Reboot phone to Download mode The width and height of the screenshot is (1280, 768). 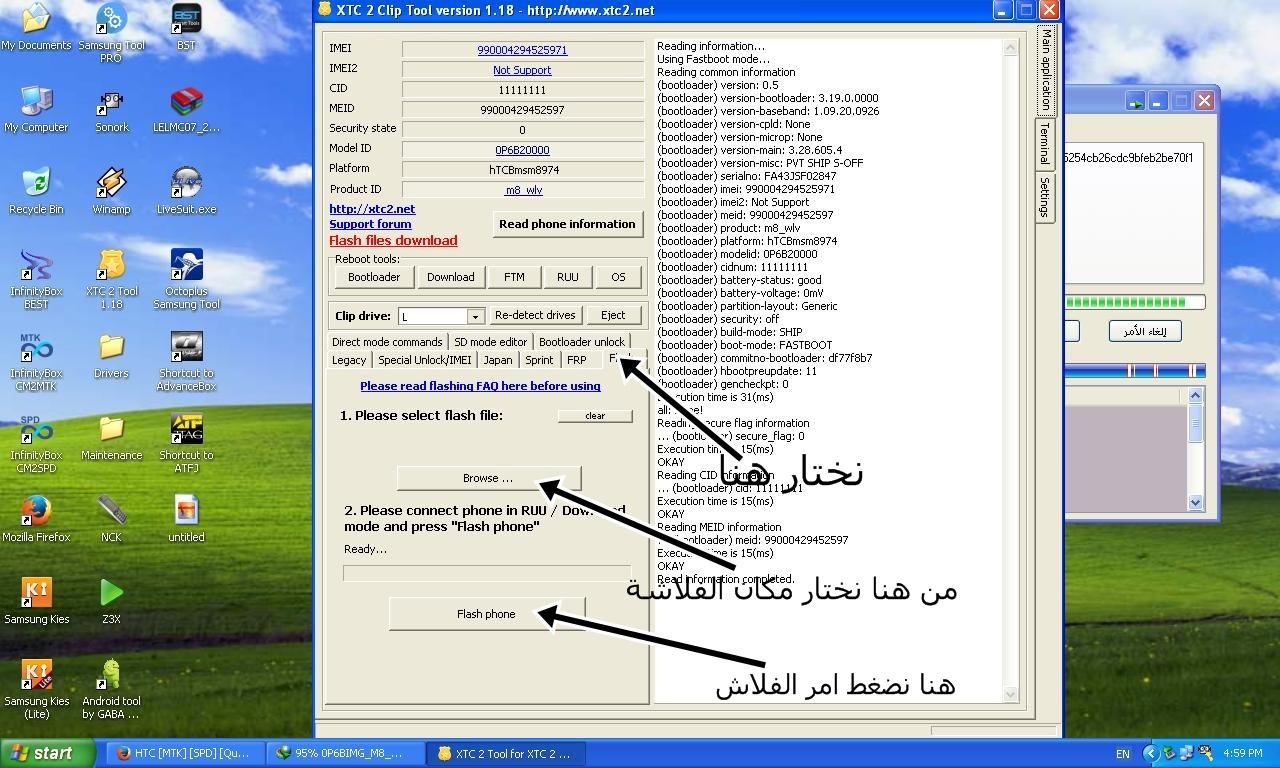coord(451,277)
